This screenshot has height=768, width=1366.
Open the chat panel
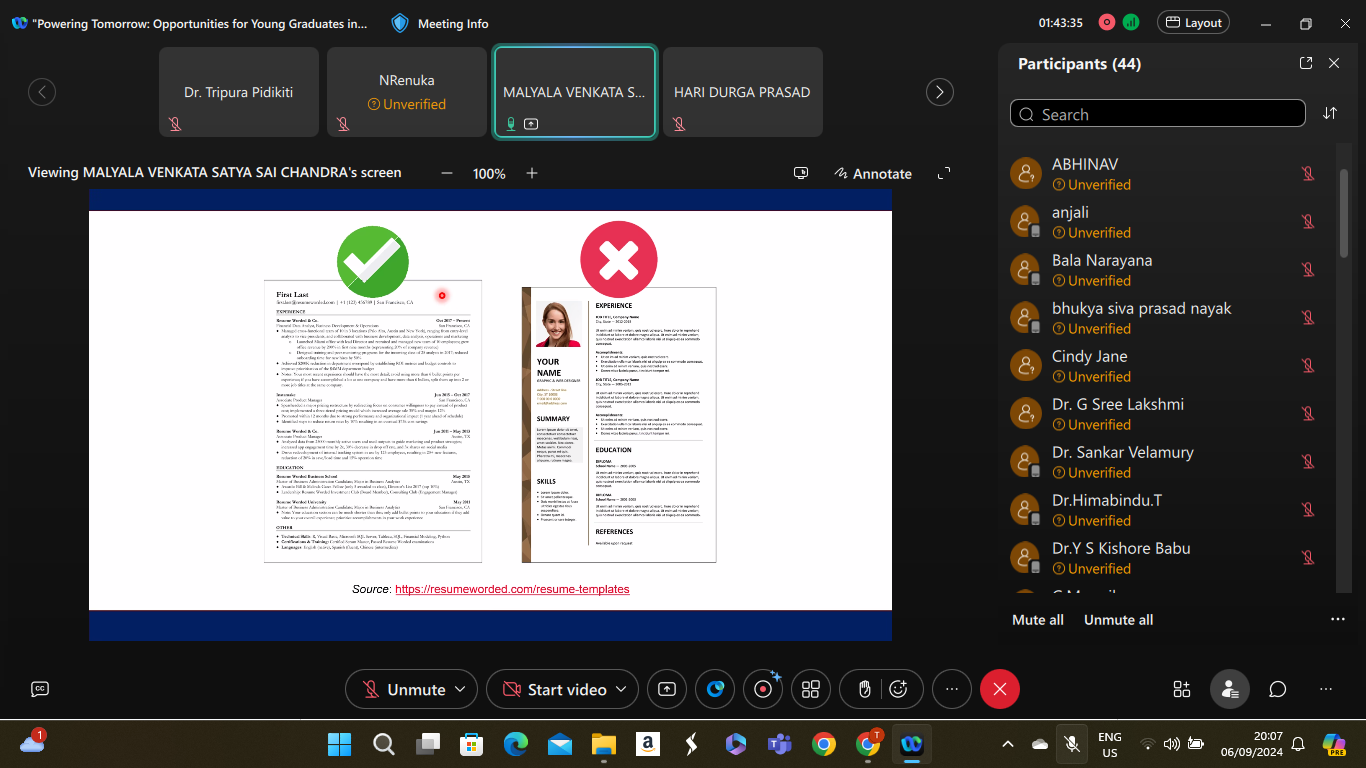pos(1277,689)
